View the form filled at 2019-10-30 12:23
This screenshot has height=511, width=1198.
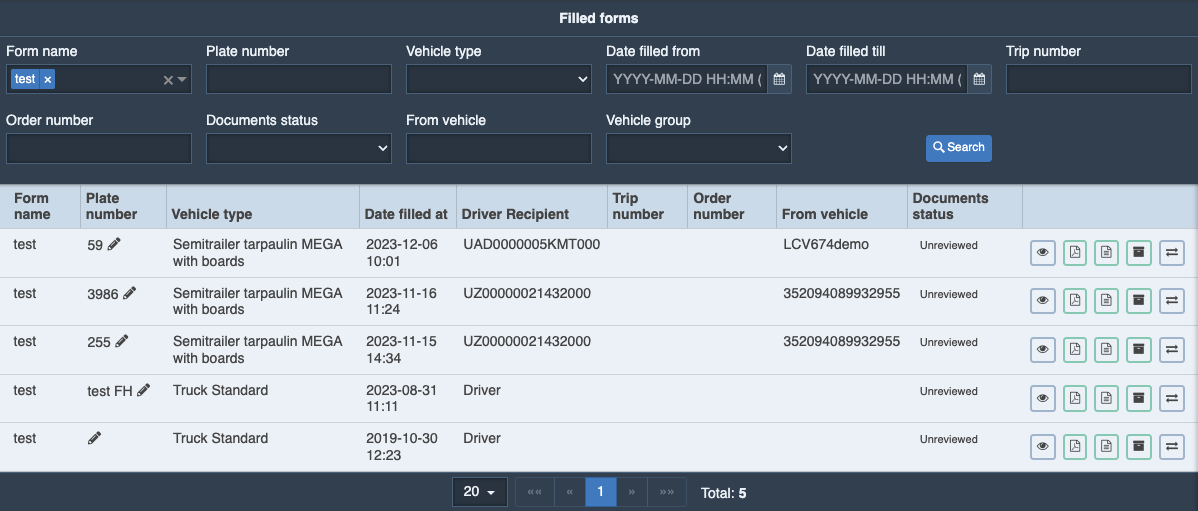coord(1043,446)
